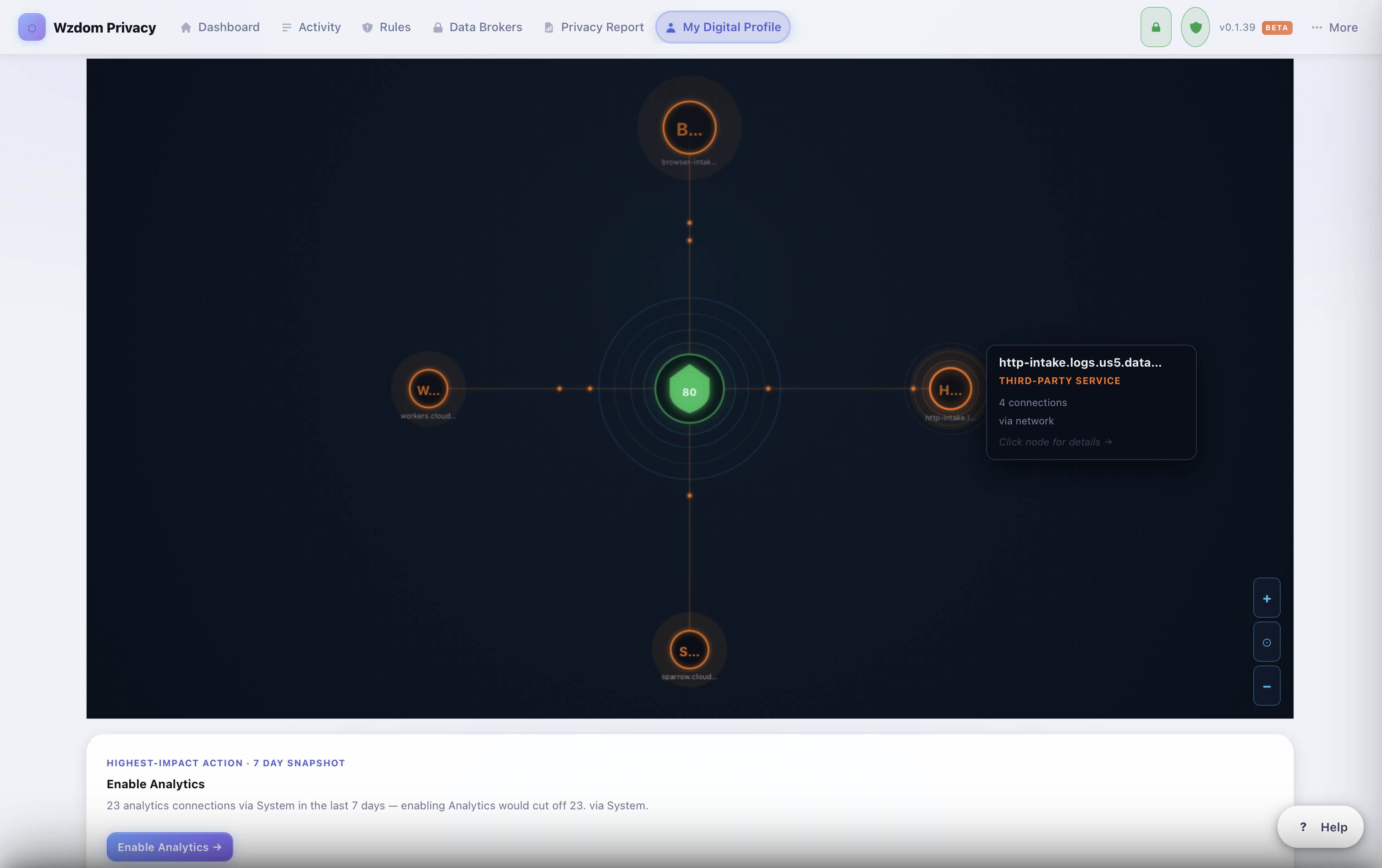
Task: Select the My Digital Profile tab
Action: tap(723, 27)
